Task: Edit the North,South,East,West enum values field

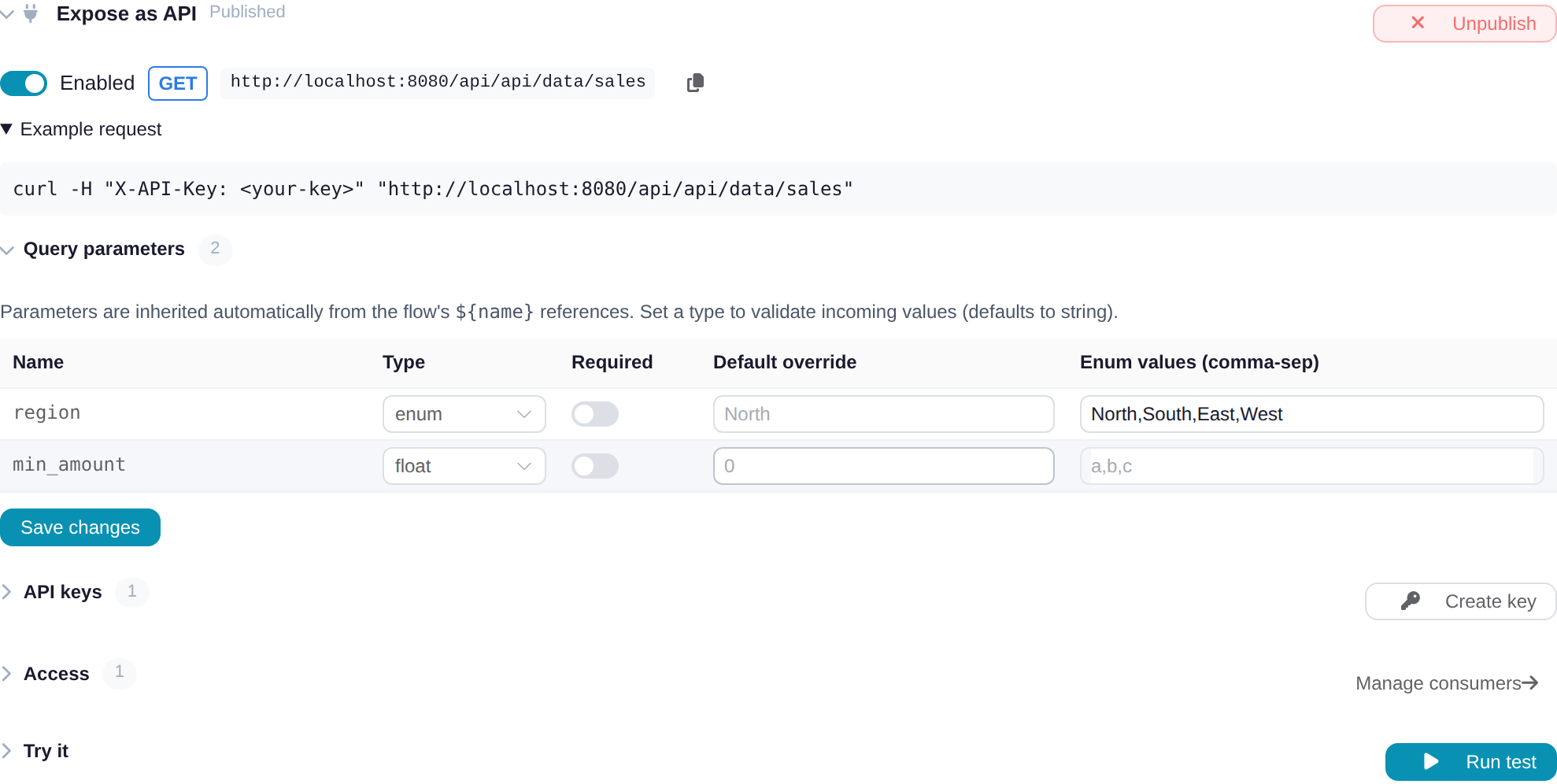Action: click(x=1311, y=414)
